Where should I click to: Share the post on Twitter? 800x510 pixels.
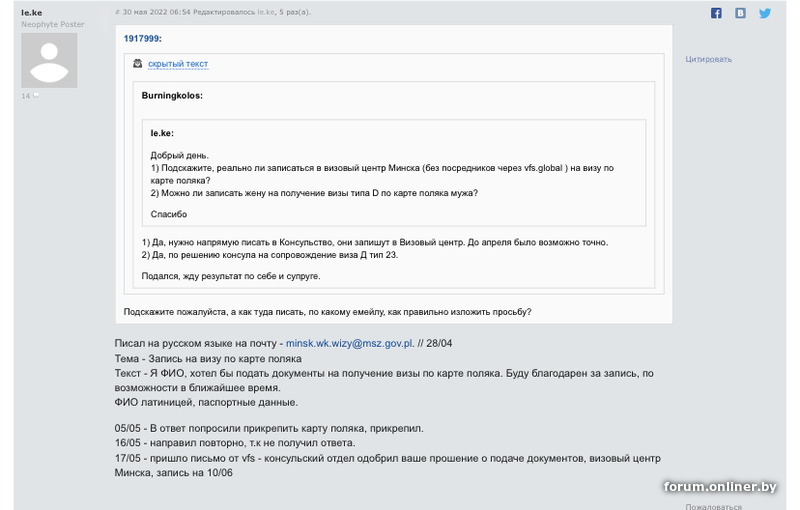(x=765, y=13)
